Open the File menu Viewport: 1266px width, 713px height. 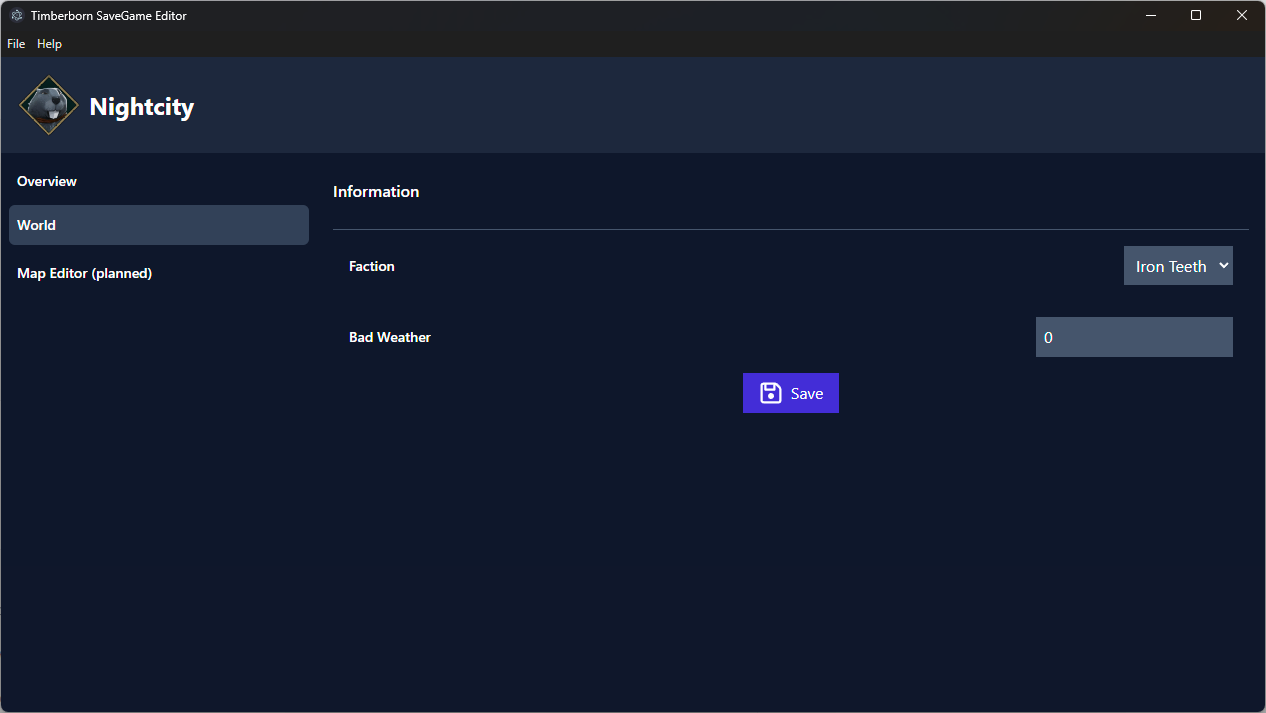16,44
